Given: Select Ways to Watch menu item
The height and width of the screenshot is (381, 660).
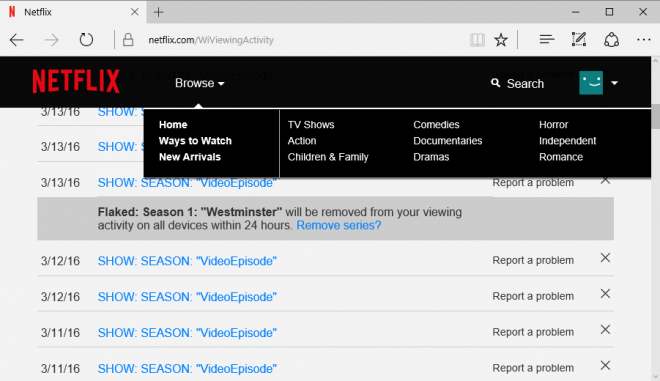Looking at the screenshot, I should click(x=195, y=141).
